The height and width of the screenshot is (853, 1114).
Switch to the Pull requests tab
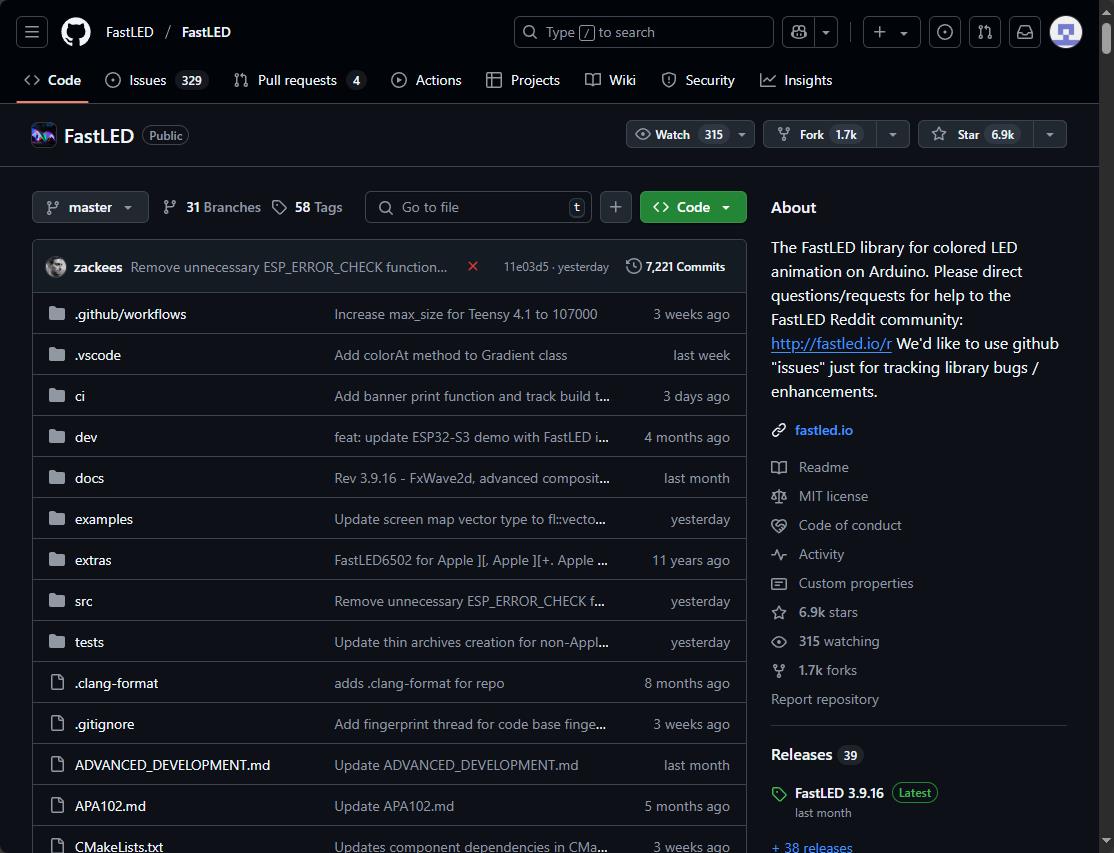[299, 80]
